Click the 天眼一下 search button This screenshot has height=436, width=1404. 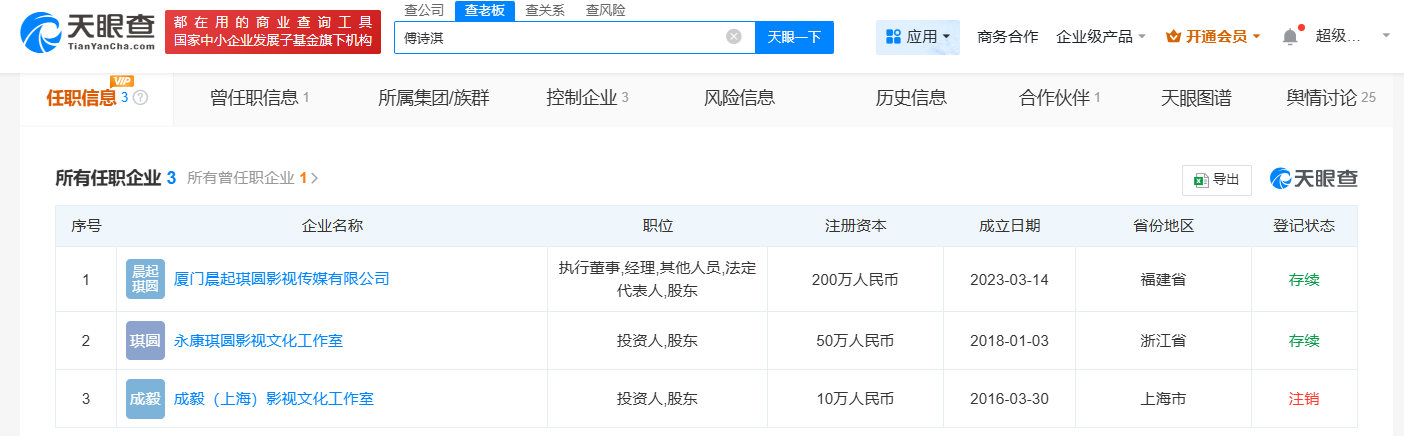tap(794, 37)
